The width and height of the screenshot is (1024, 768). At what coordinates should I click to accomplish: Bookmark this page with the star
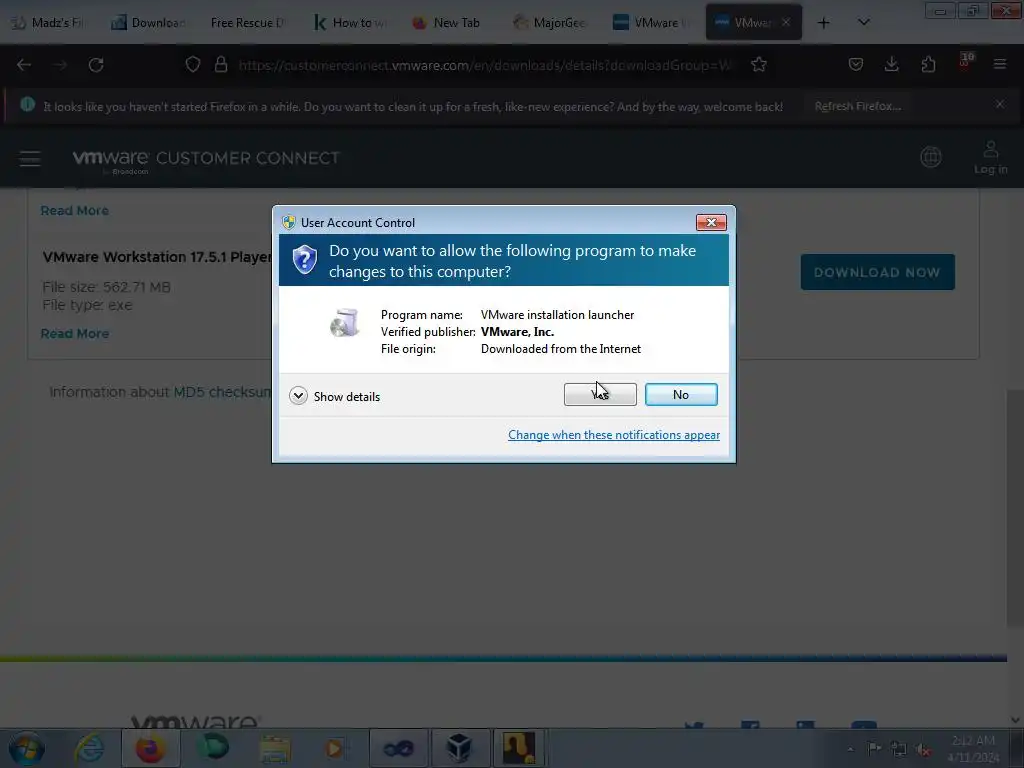click(x=759, y=65)
